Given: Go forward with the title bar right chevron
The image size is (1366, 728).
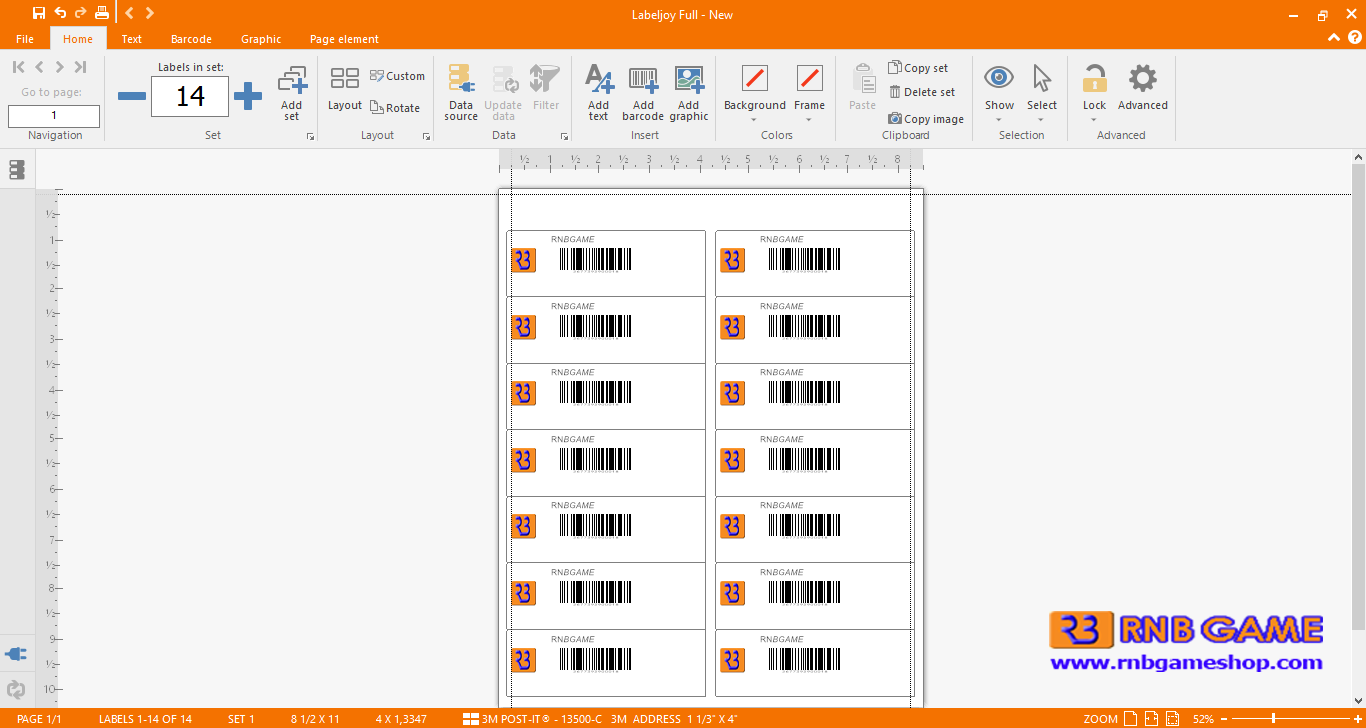Looking at the screenshot, I should 149,13.
